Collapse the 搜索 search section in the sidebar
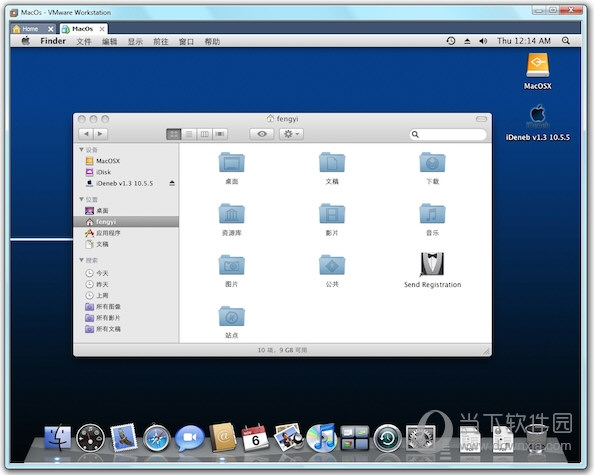Image resolution: width=594 pixels, height=475 pixels. point(81,260)
